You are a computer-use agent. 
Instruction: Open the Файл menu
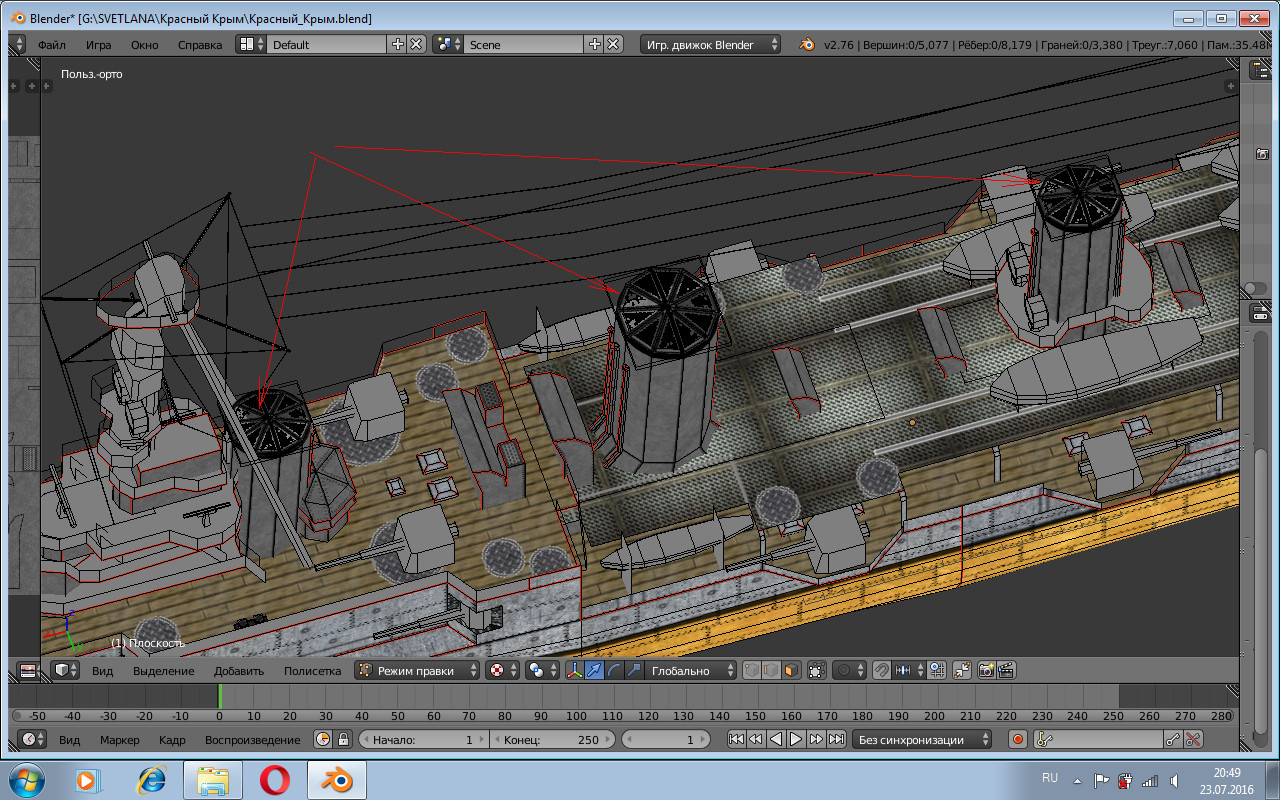coord(52,45)
